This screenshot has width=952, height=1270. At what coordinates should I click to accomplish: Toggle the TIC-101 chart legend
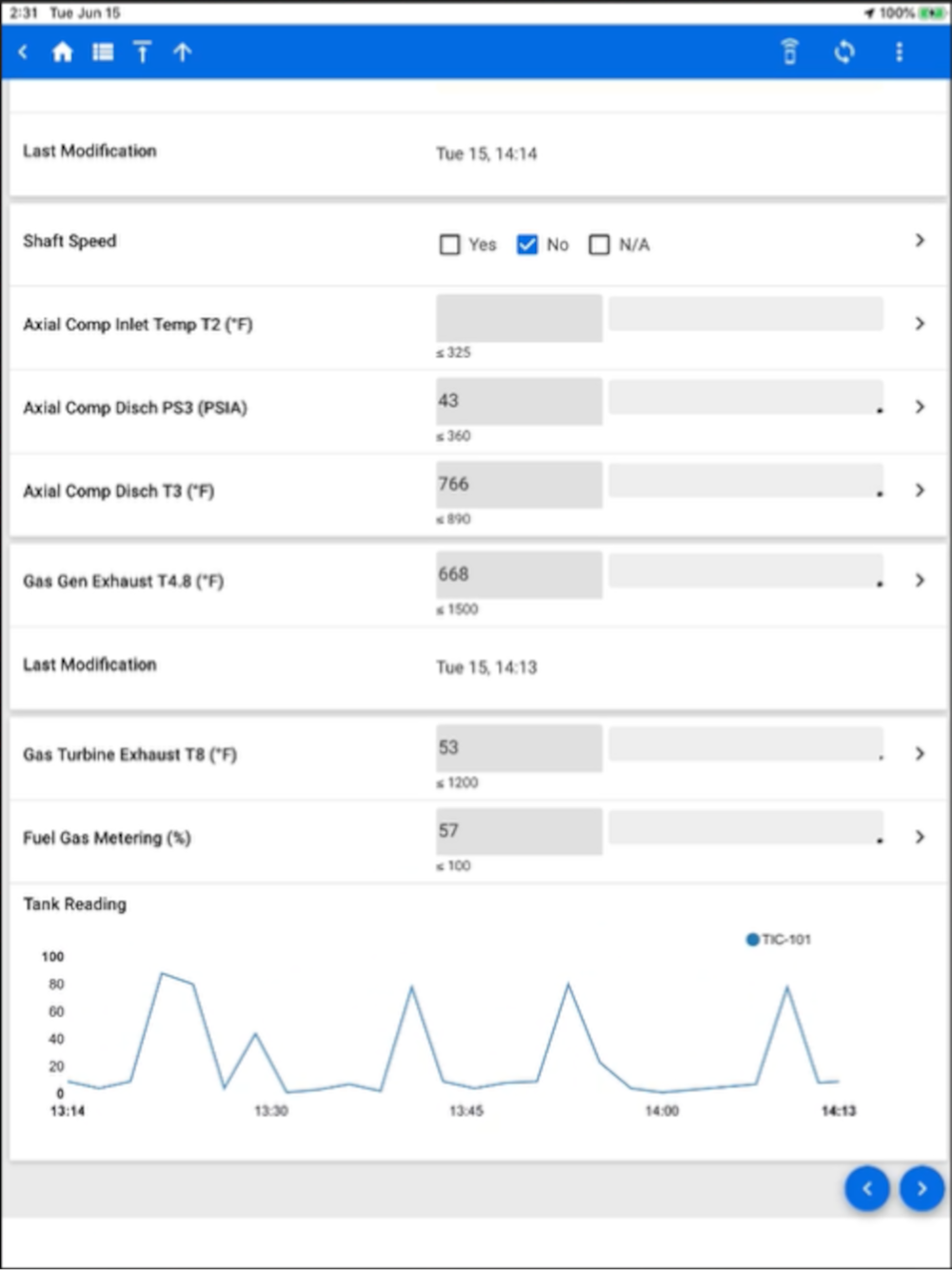(778, 940)
